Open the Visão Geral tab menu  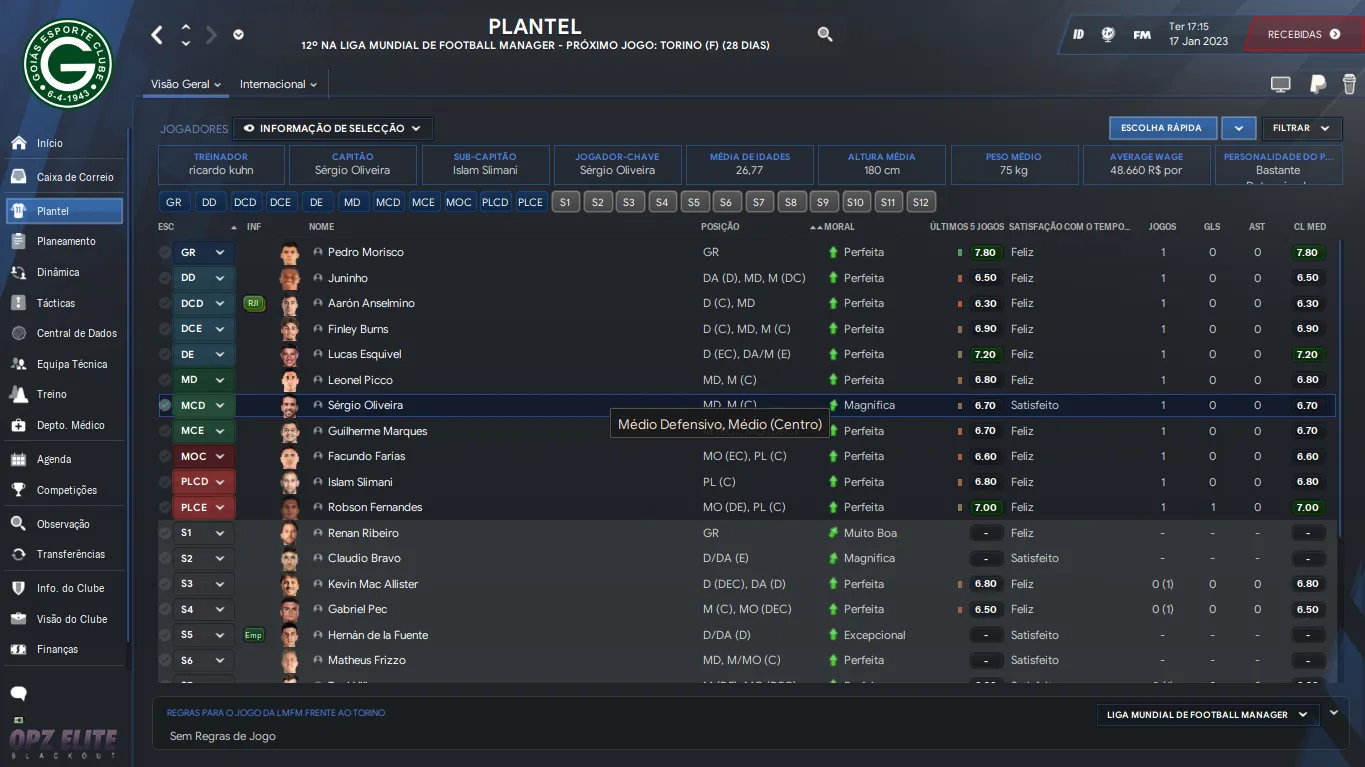186,84
